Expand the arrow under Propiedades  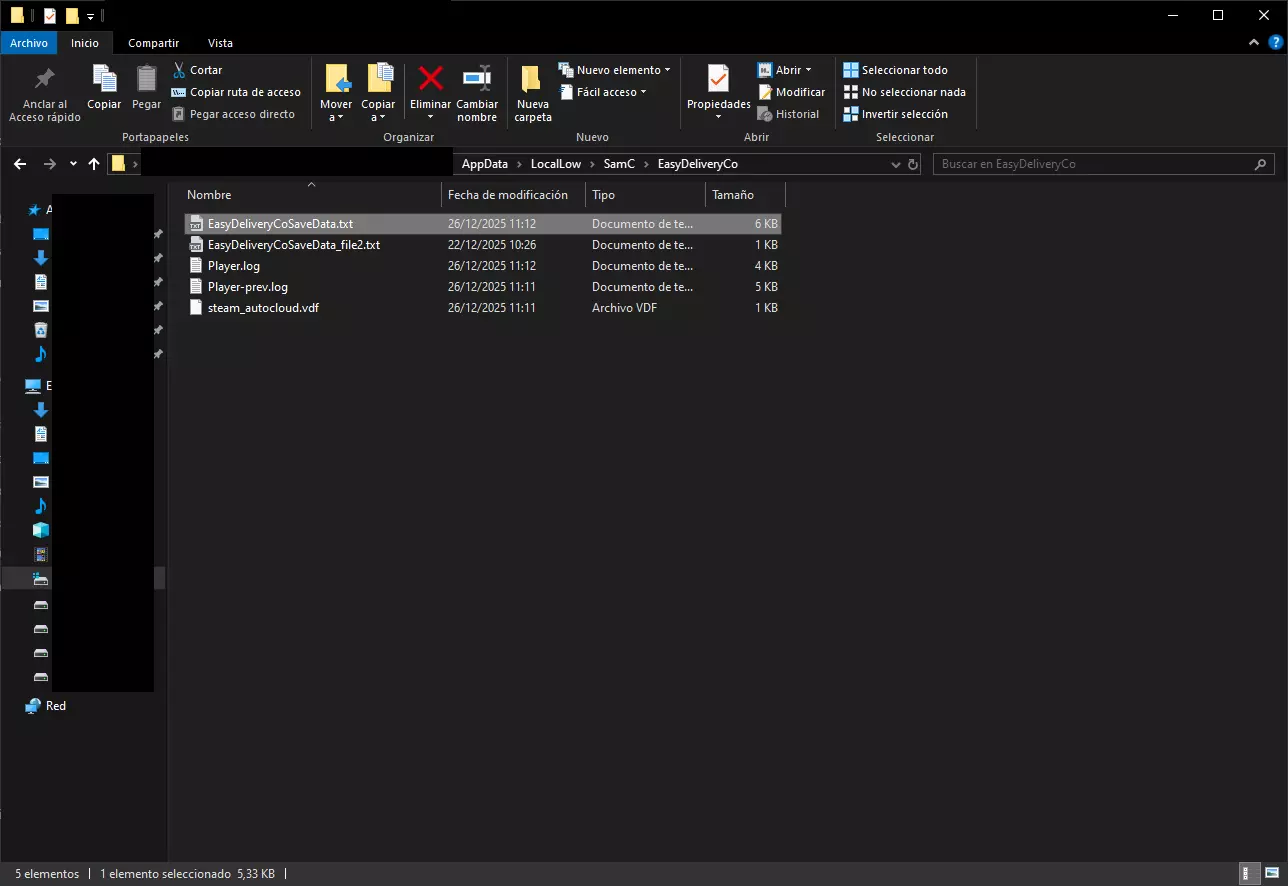718,117
